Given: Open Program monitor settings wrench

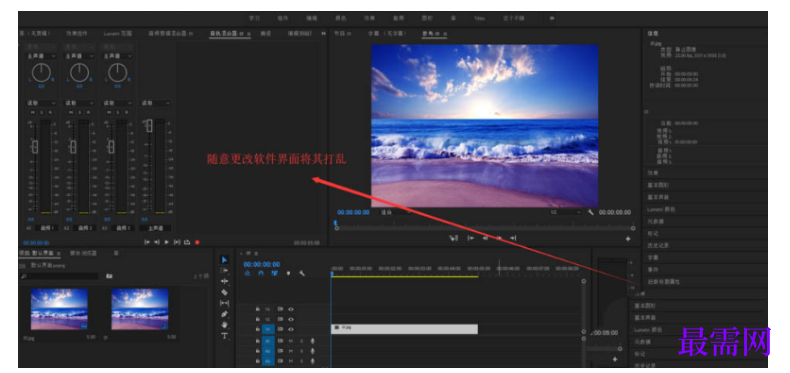Looking at the screenshot, I should coord(591,212).
